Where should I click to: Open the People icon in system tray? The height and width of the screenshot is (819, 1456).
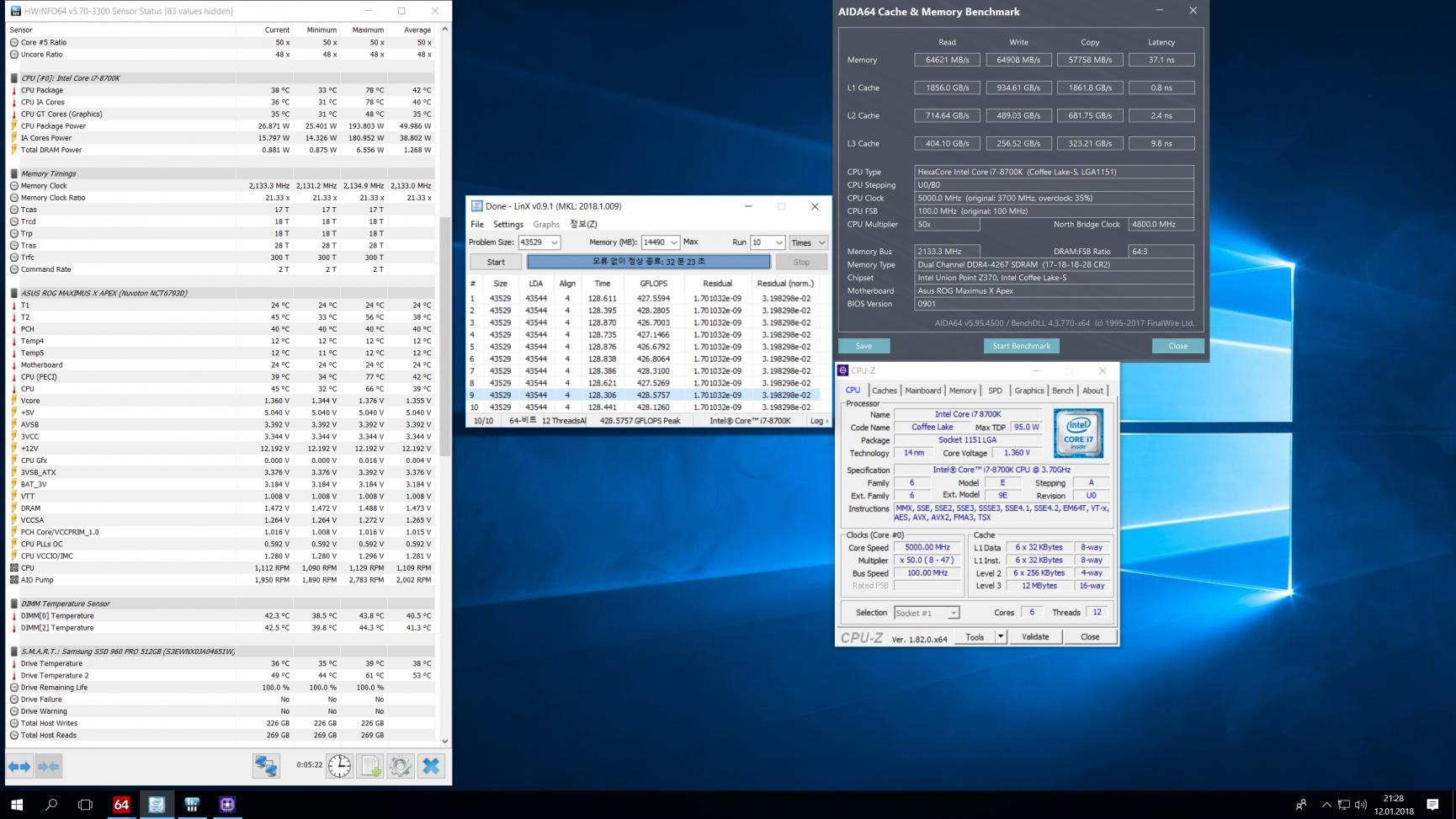[1301, 805]
